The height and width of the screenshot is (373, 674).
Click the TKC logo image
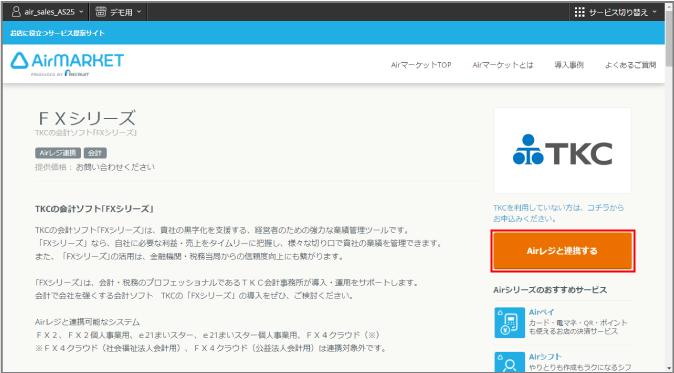tap(562, 150)
